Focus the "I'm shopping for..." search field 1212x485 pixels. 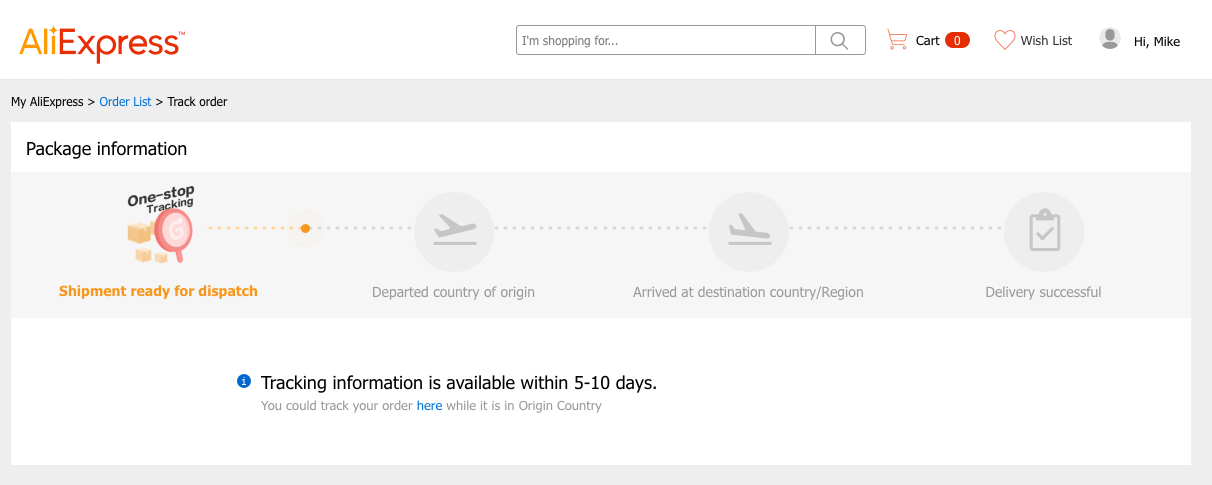point(667,40)
